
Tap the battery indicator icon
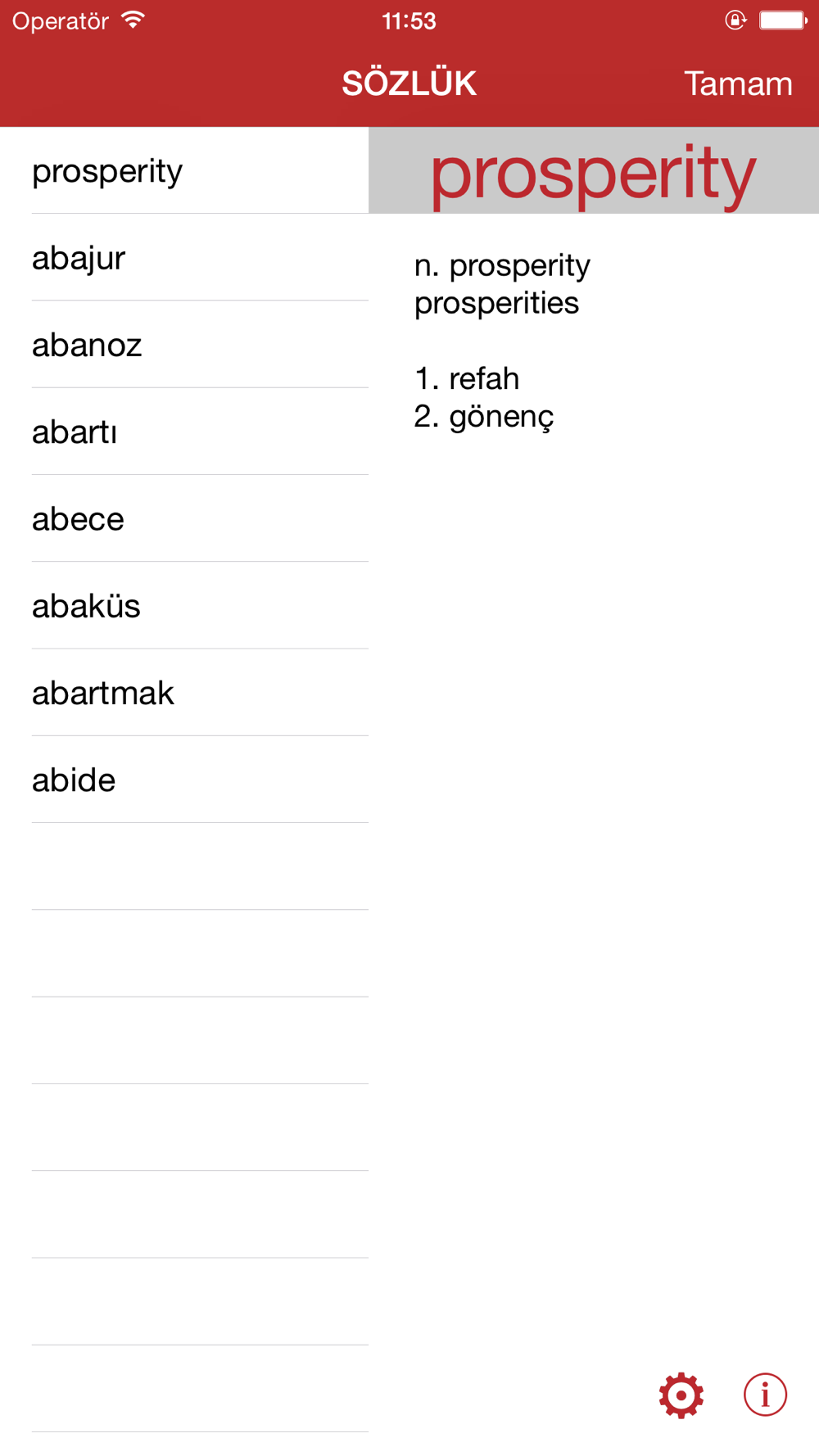[x=783, y=20]
